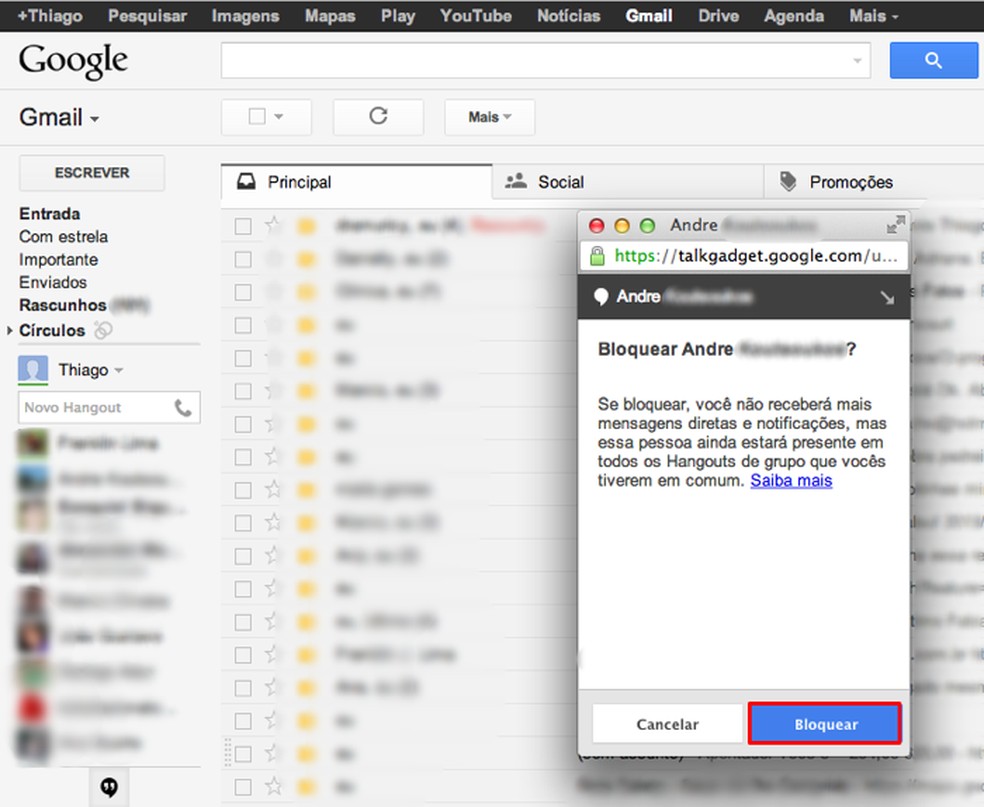Viewport: 984px width, 807px height.
Task: Refresh the inbox with the reload icon
Action: coord(378,116)
